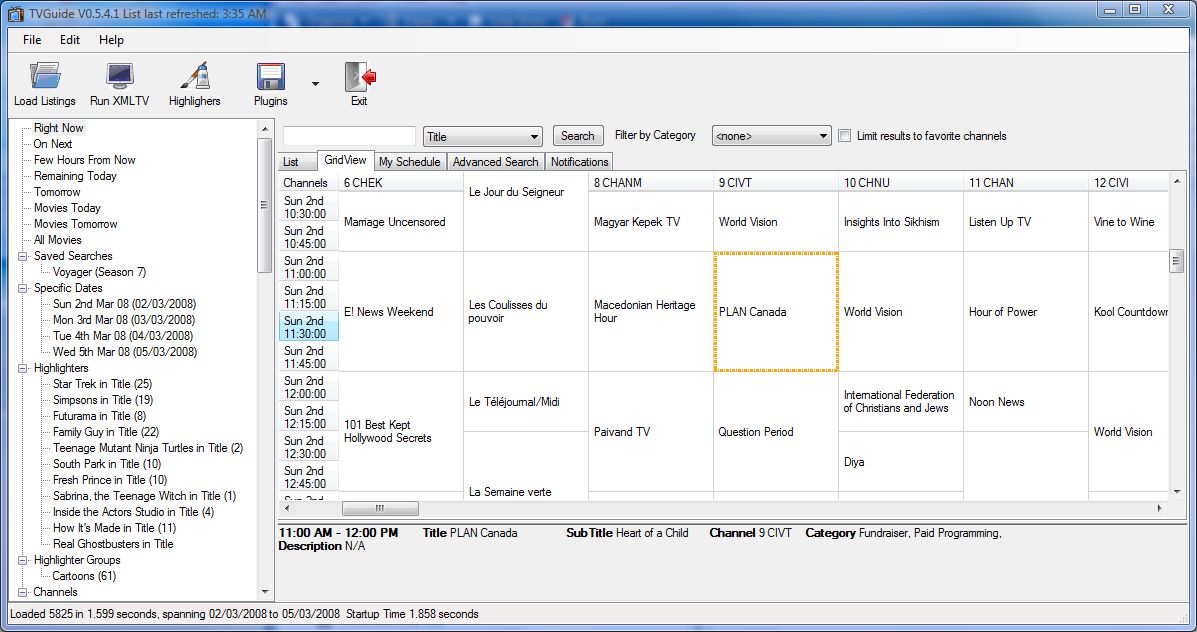Image resolution: width=1197 pixels, height=632 pixels.
Task: Click inside the search text box
Action: 348,134
